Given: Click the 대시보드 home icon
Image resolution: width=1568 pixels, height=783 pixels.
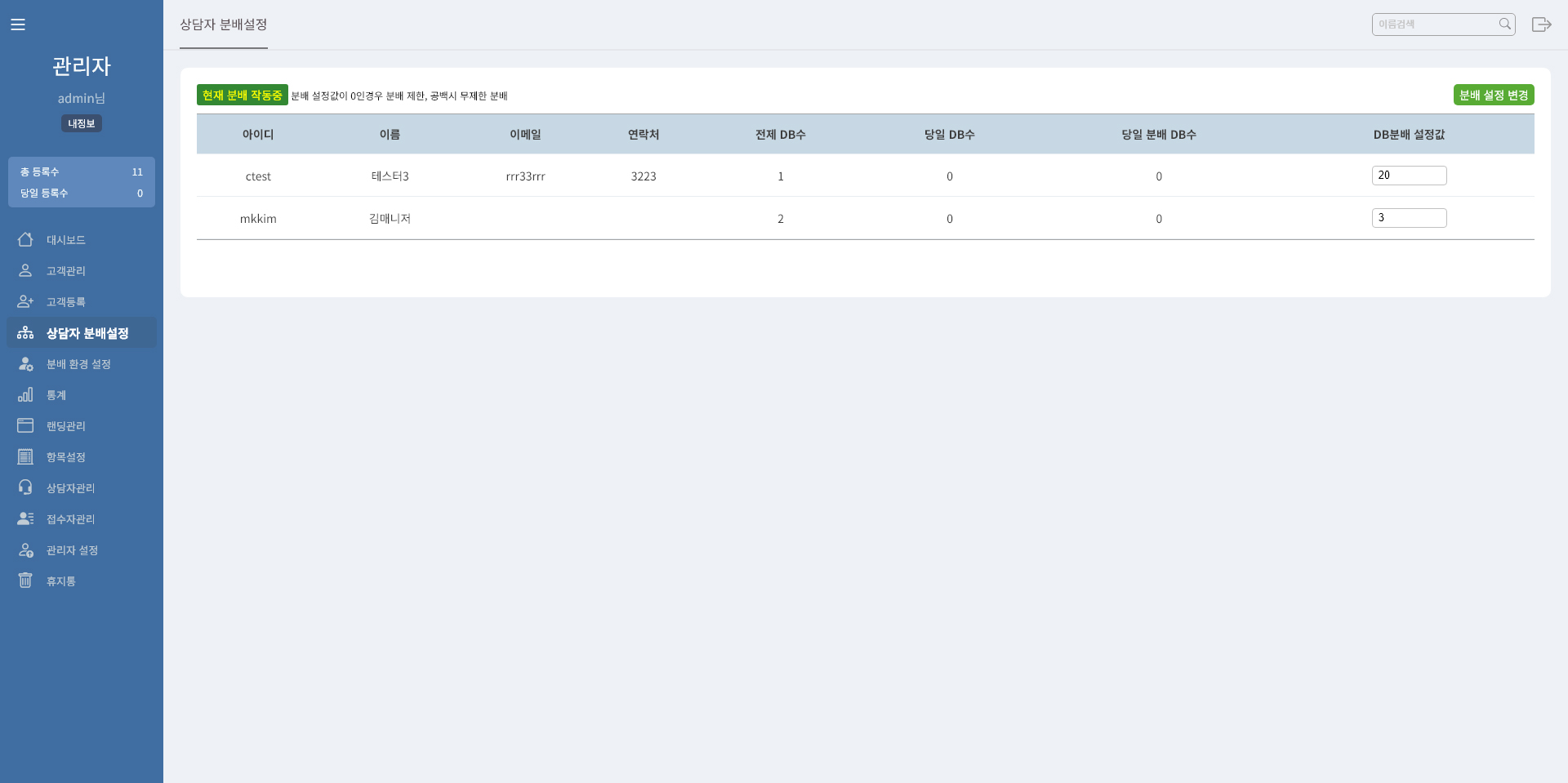Looking at the screenshot, I should coord(25,239).
